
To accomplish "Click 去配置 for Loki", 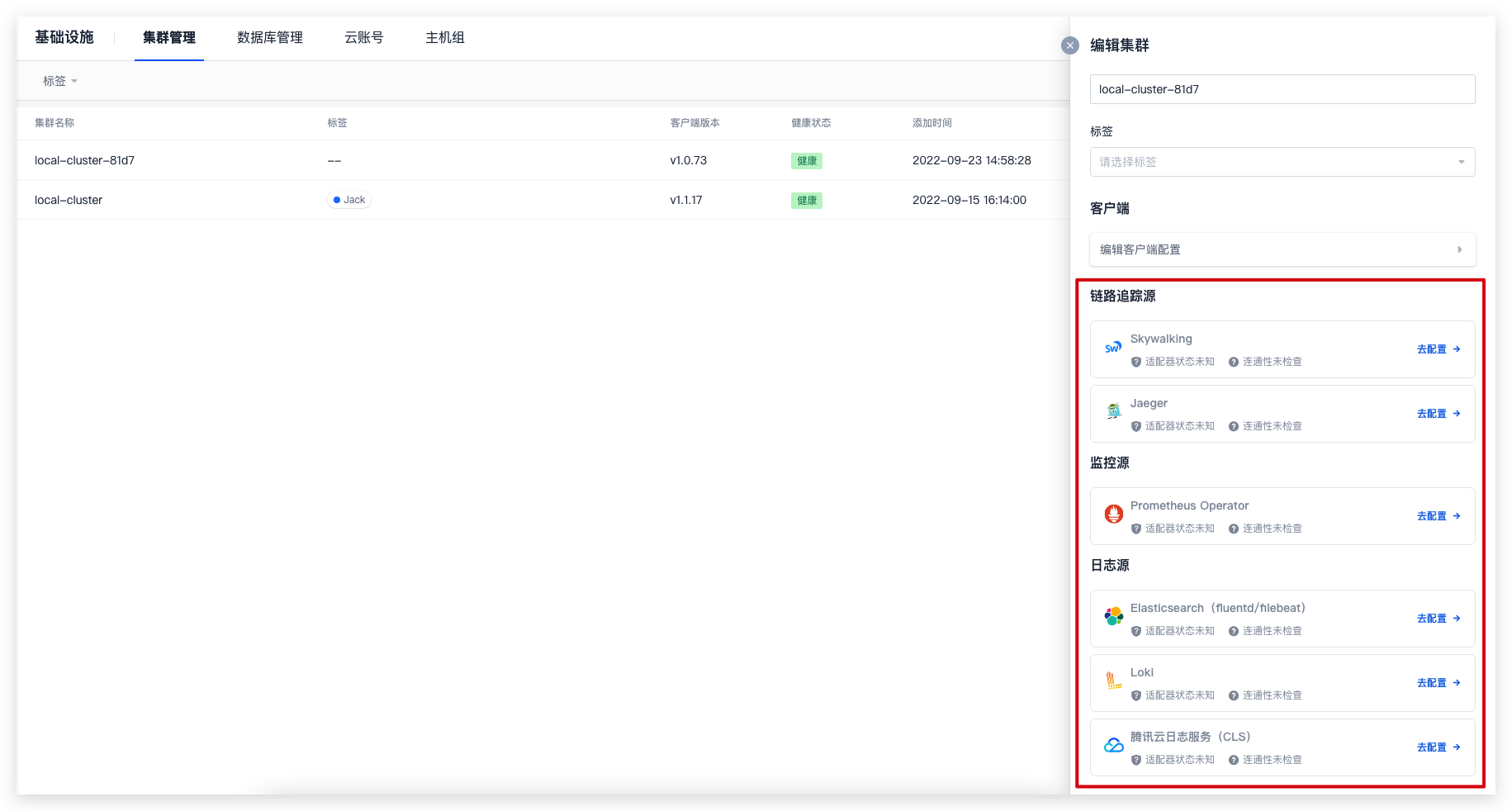I will click(1439, 683).
